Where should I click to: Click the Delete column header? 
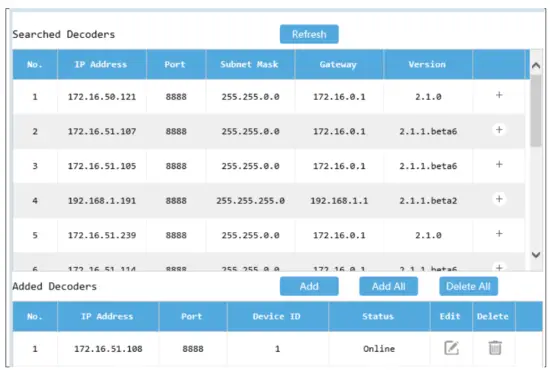click(x=494, y=316)
